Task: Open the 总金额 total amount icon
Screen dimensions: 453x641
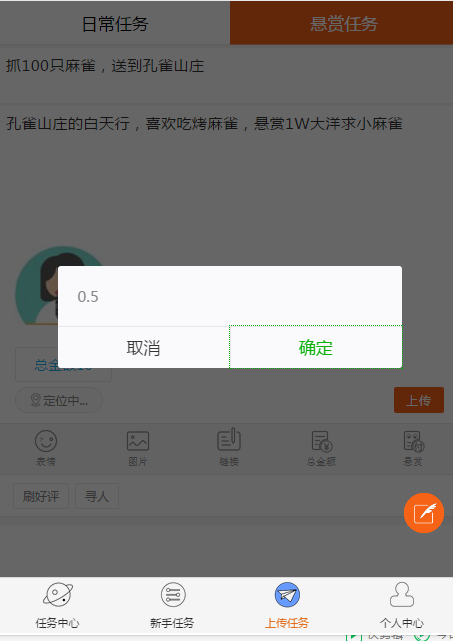Action: tap(321, 442)
